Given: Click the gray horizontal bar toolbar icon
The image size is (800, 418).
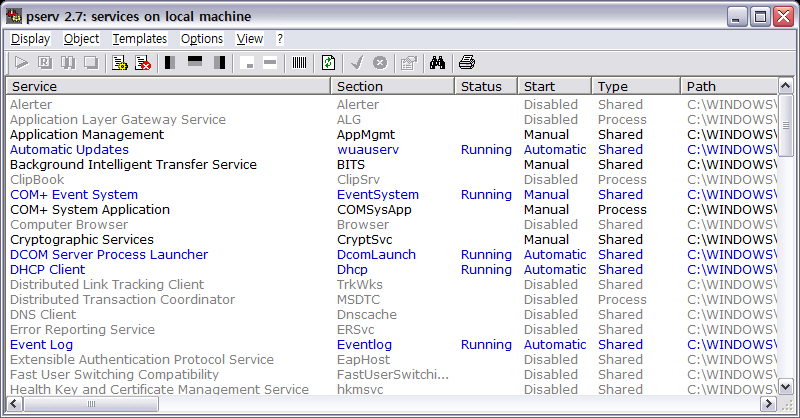Looking at the screenshot, I should 270,63.
